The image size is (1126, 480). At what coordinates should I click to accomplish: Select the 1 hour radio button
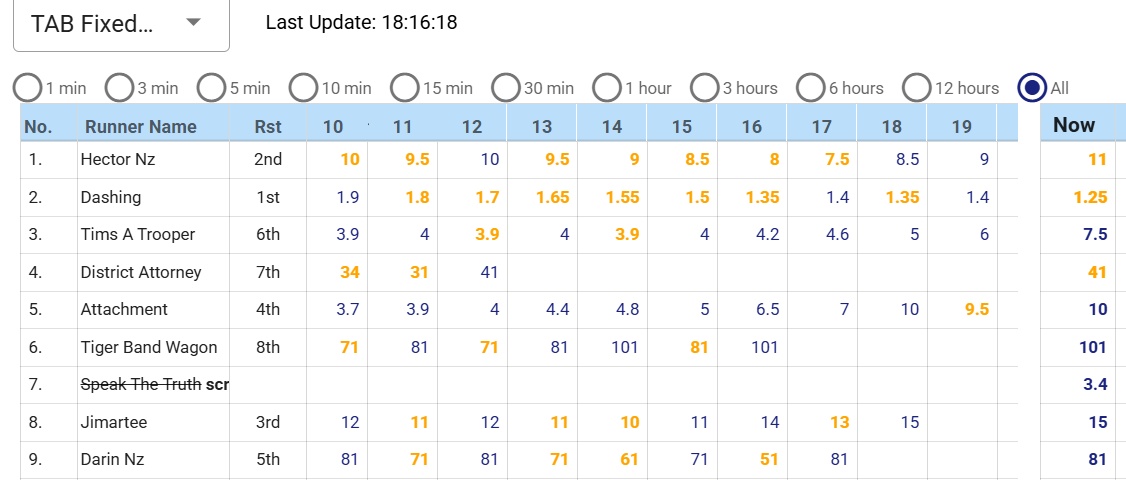pos(608,88)
